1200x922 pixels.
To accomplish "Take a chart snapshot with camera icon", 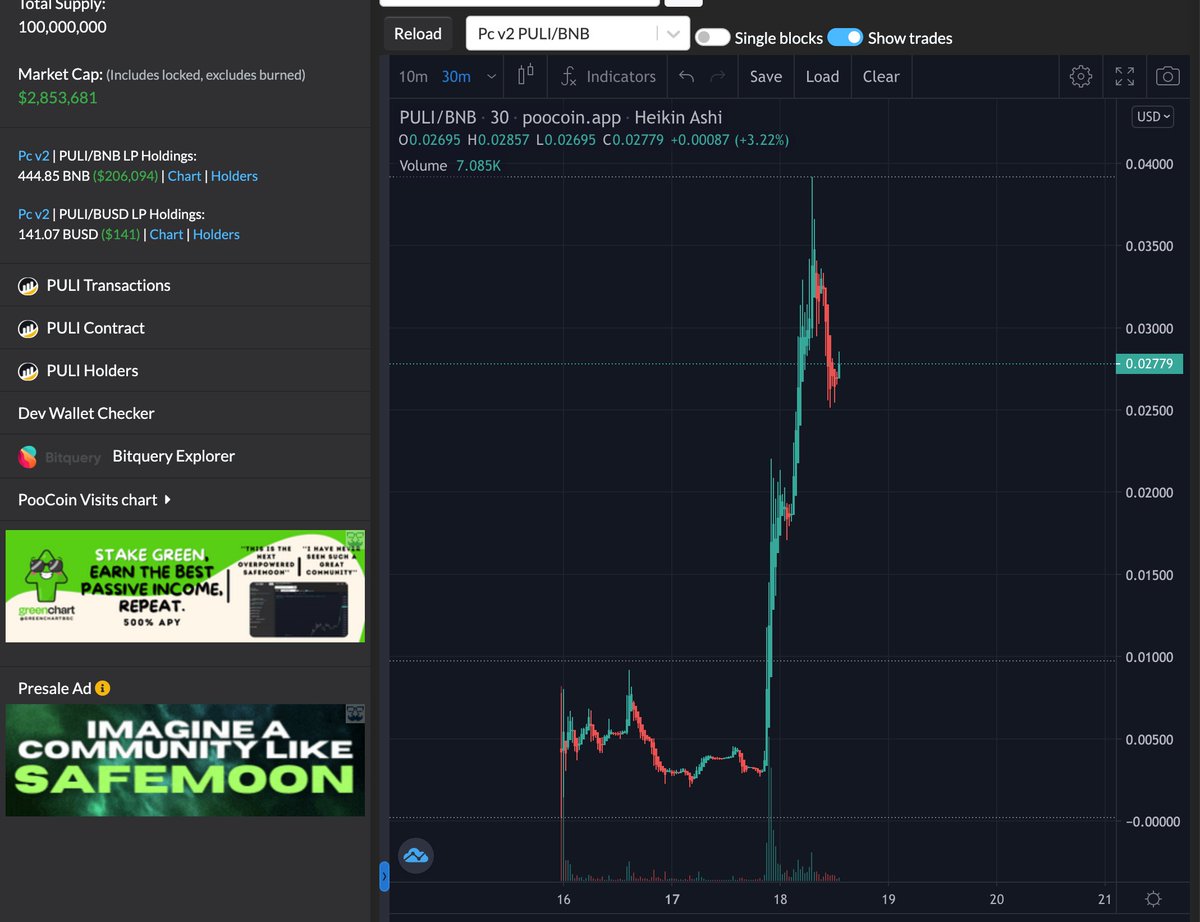I will pos(1167,76).
